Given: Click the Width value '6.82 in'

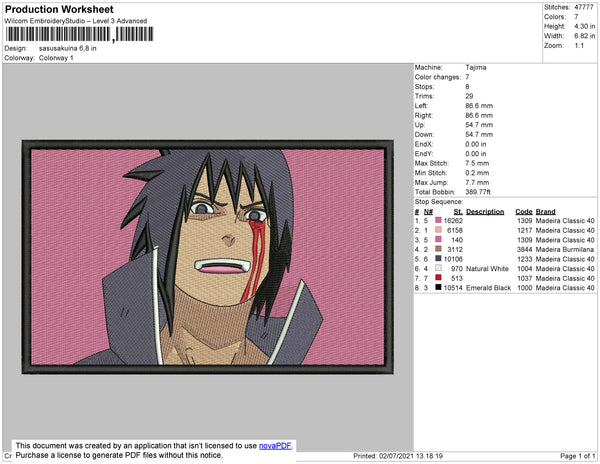Looking at the screenshot, I should tap(584, 36).
